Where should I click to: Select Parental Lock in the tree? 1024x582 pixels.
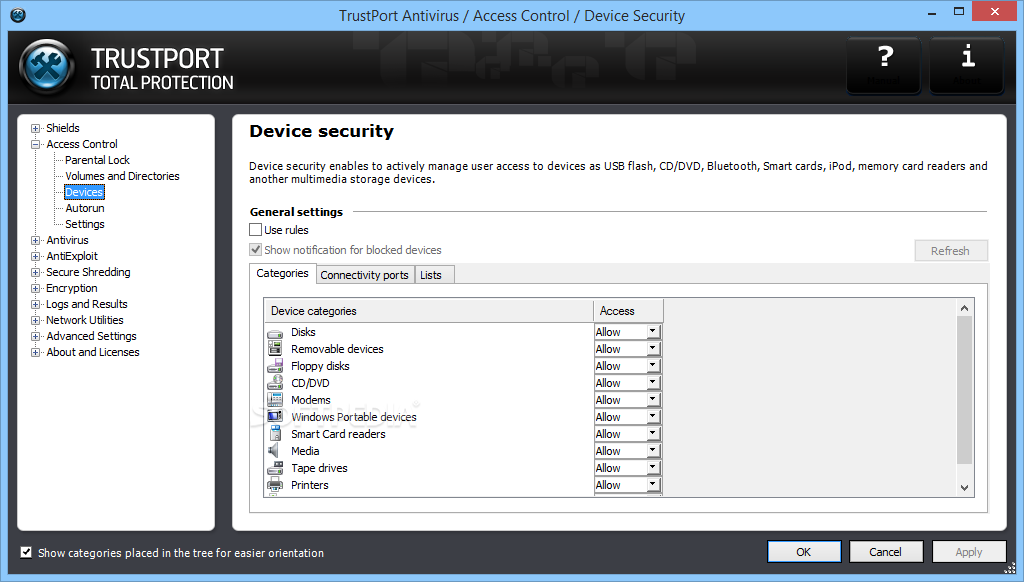click(x=97, y=160)
